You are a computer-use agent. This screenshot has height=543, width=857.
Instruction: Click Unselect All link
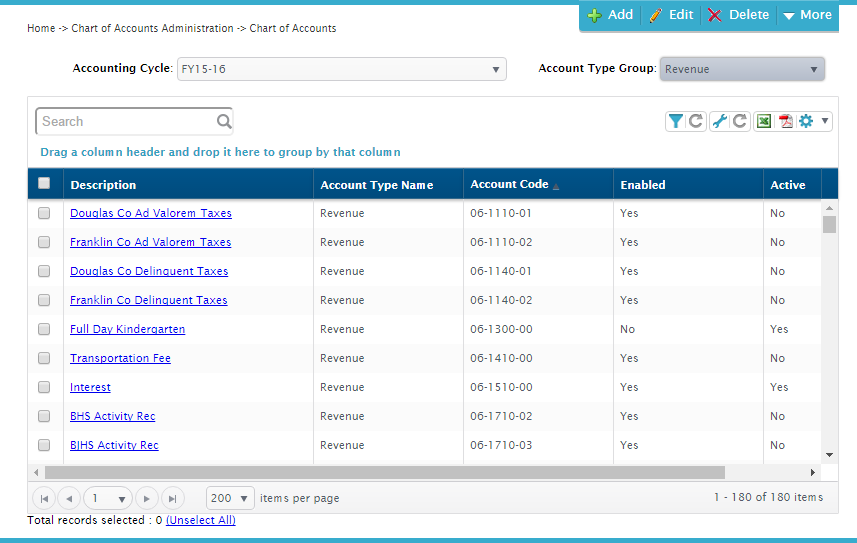click(x=201, y=520)
